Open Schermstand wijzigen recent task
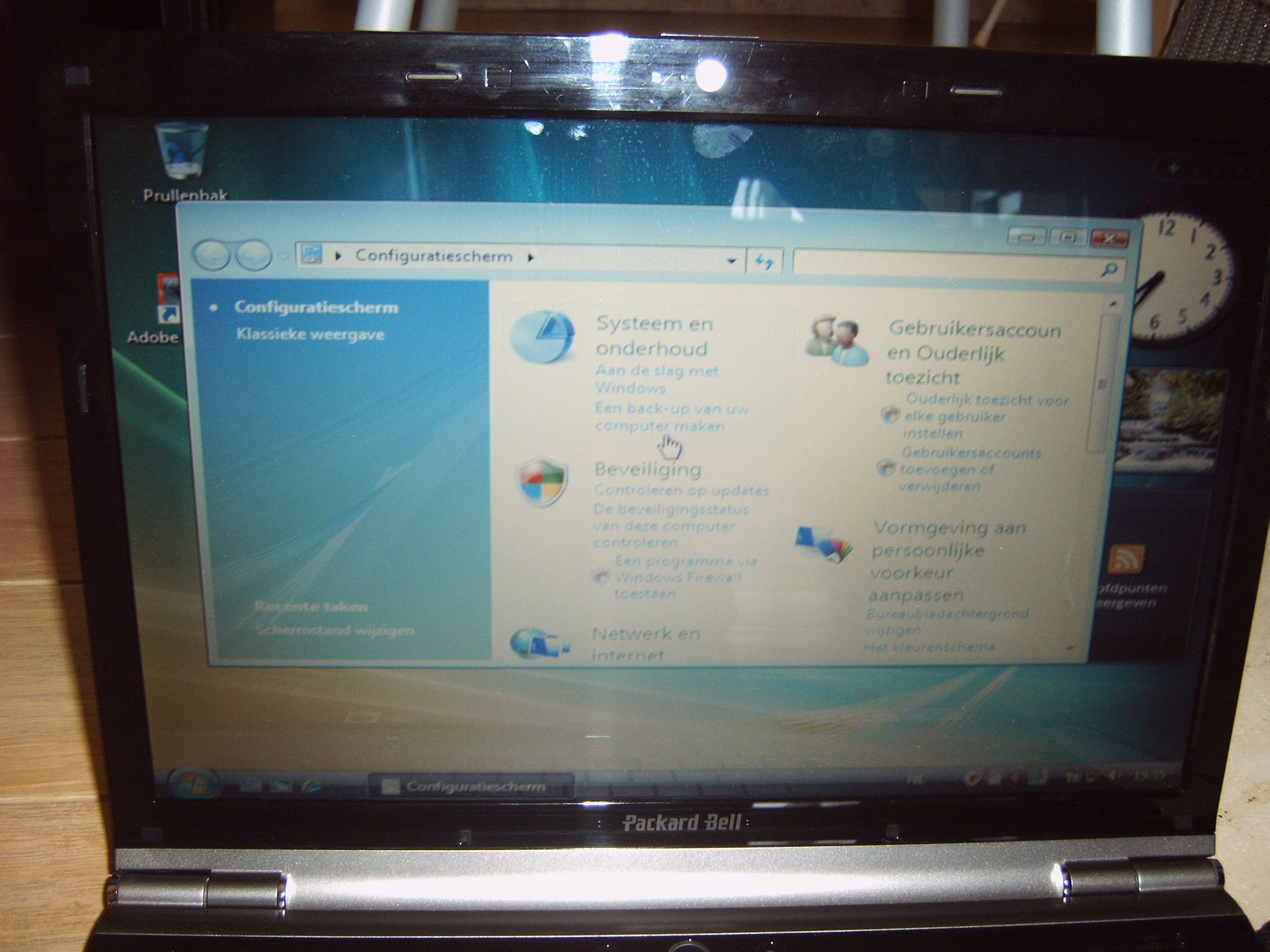The width and height of the screenshot is (1270, 952). 335,630
